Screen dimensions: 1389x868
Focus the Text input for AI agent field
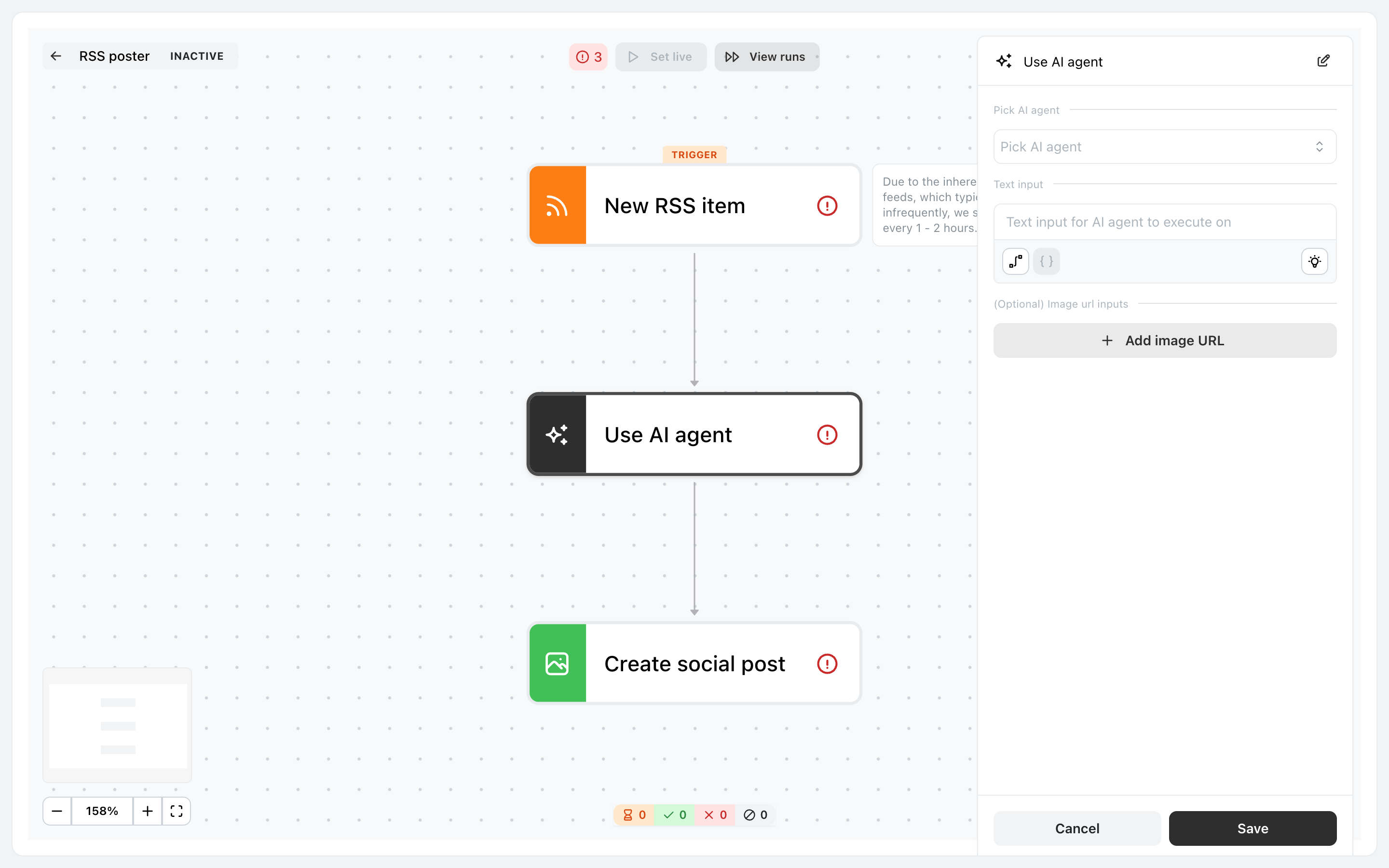(x=1165, y=222)
